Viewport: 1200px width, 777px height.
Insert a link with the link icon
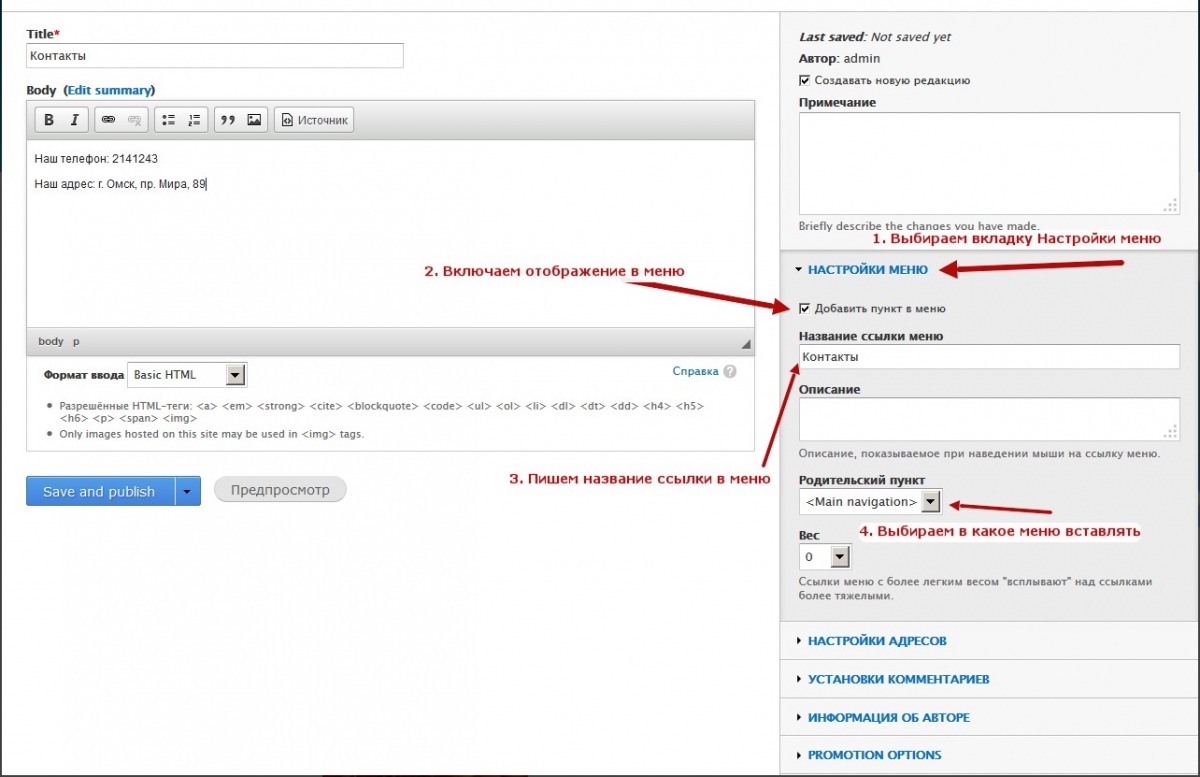[108, 120]
